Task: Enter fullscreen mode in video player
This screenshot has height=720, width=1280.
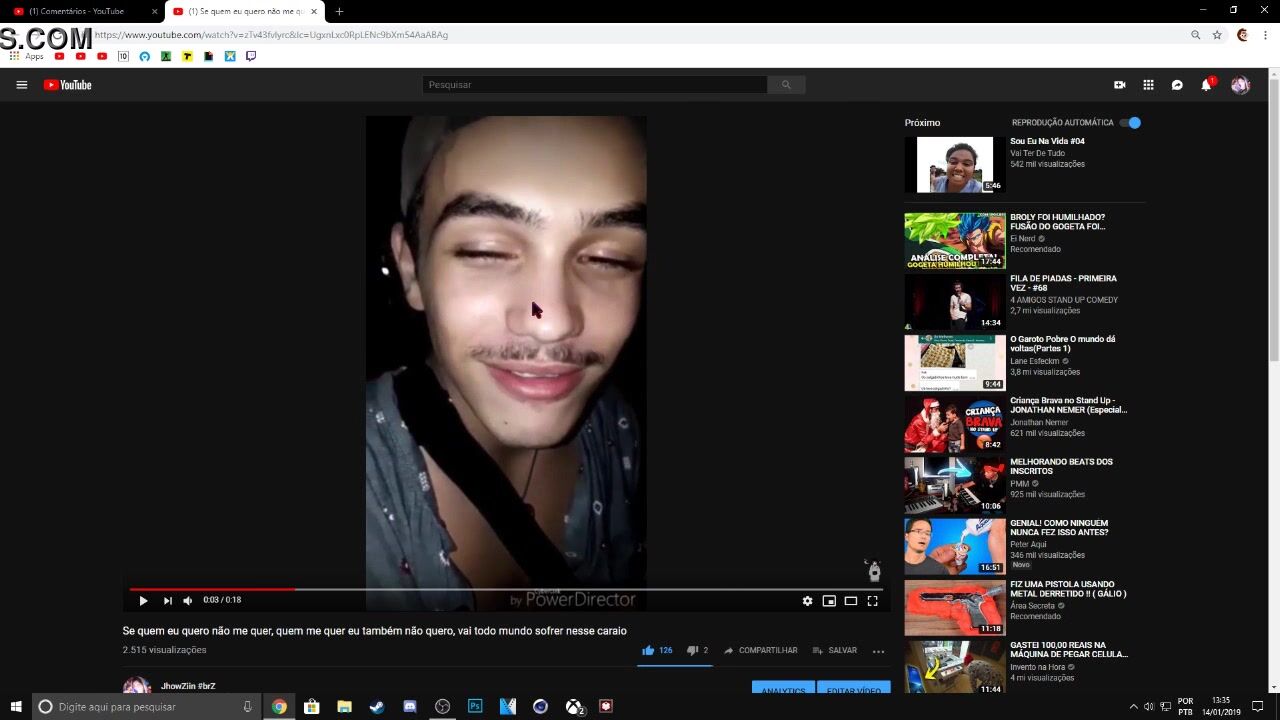Action: pyautogui.click(x=872, y=601)
